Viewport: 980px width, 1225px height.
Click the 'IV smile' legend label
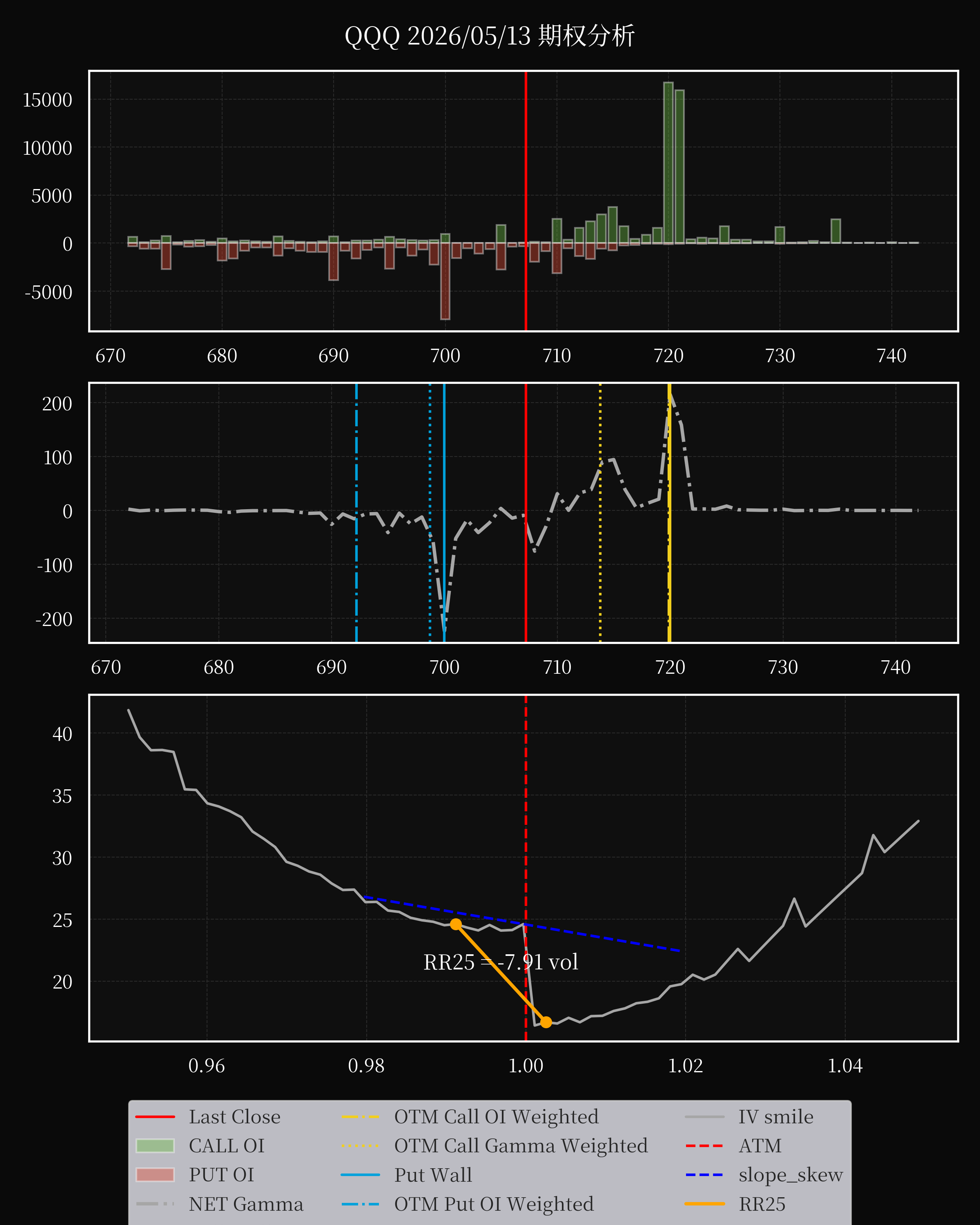click(x=776, y=1116)
